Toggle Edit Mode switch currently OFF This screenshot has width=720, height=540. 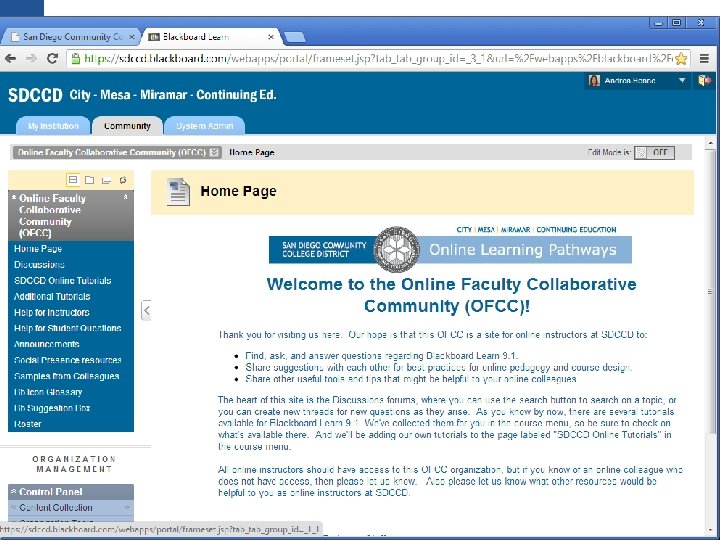(654, 152)
